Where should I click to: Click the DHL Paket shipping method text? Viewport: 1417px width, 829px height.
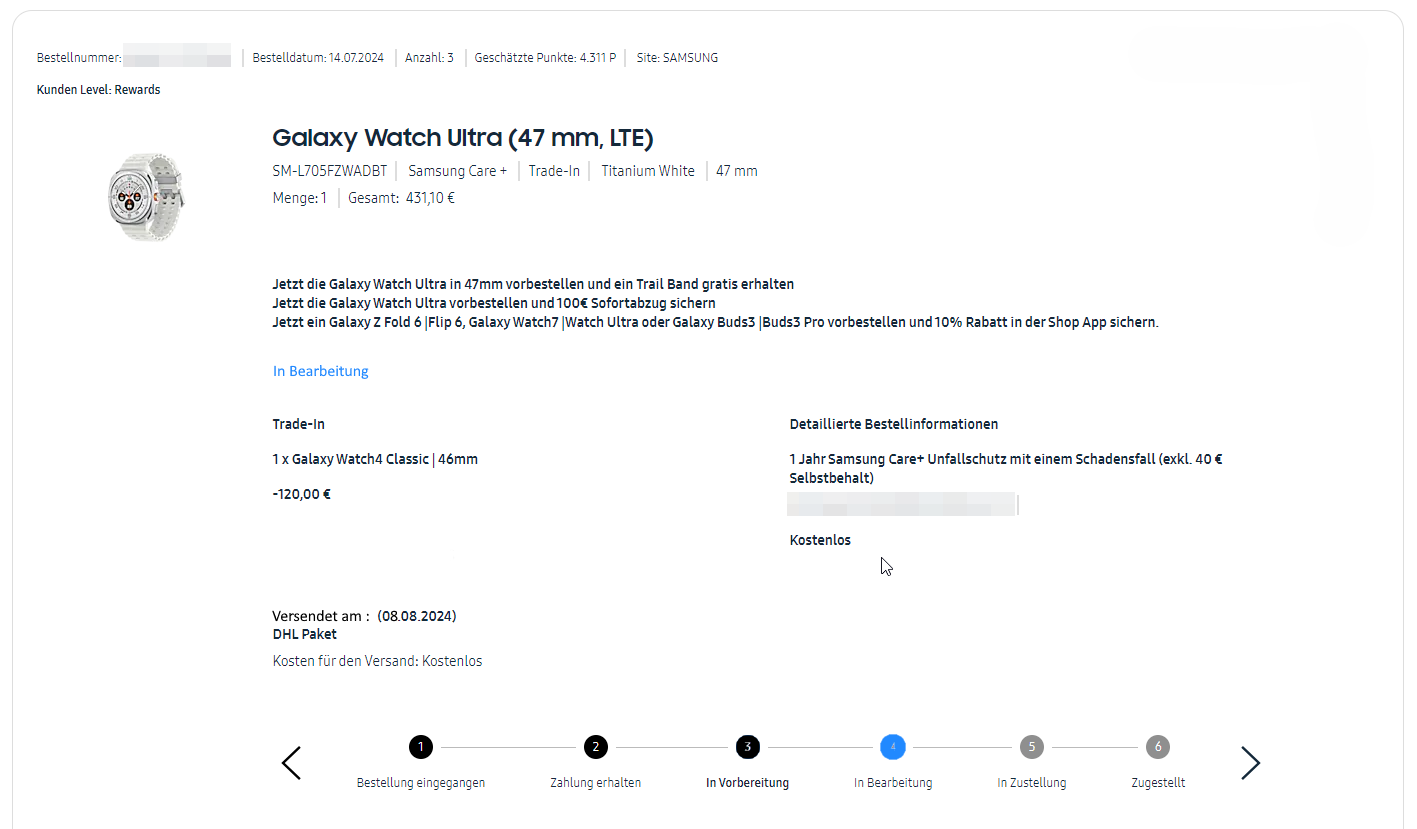point(304,634)
